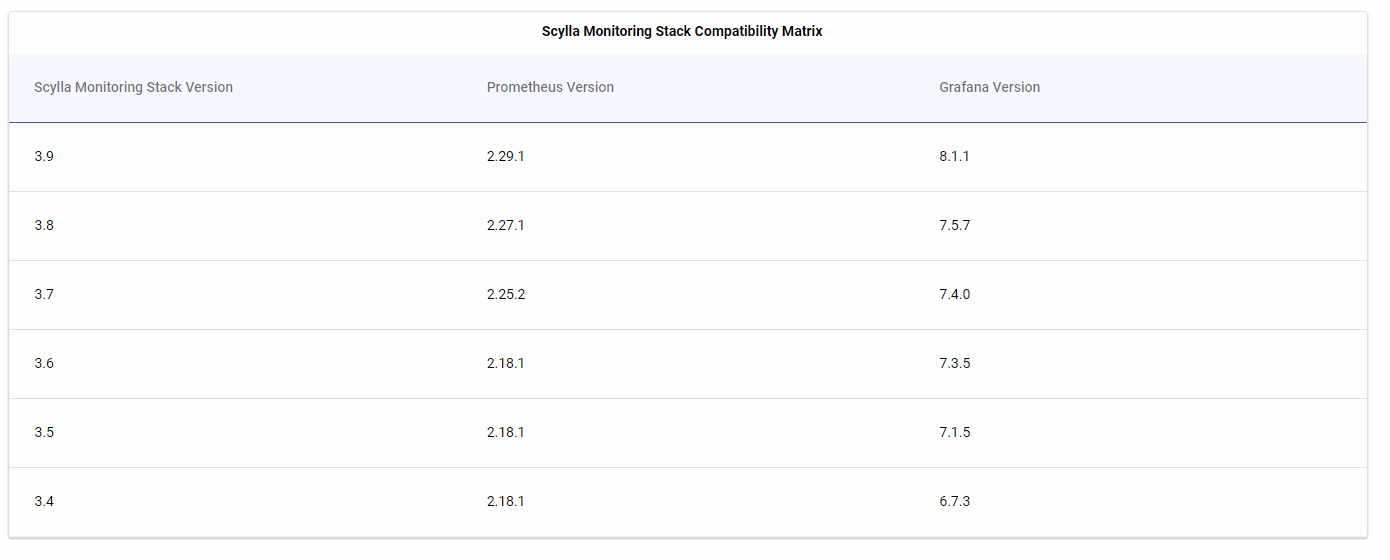Select the Grafana Version column header
This screenshot has height=560, width=1390.
pyautogui.click(x=989, y=87)
